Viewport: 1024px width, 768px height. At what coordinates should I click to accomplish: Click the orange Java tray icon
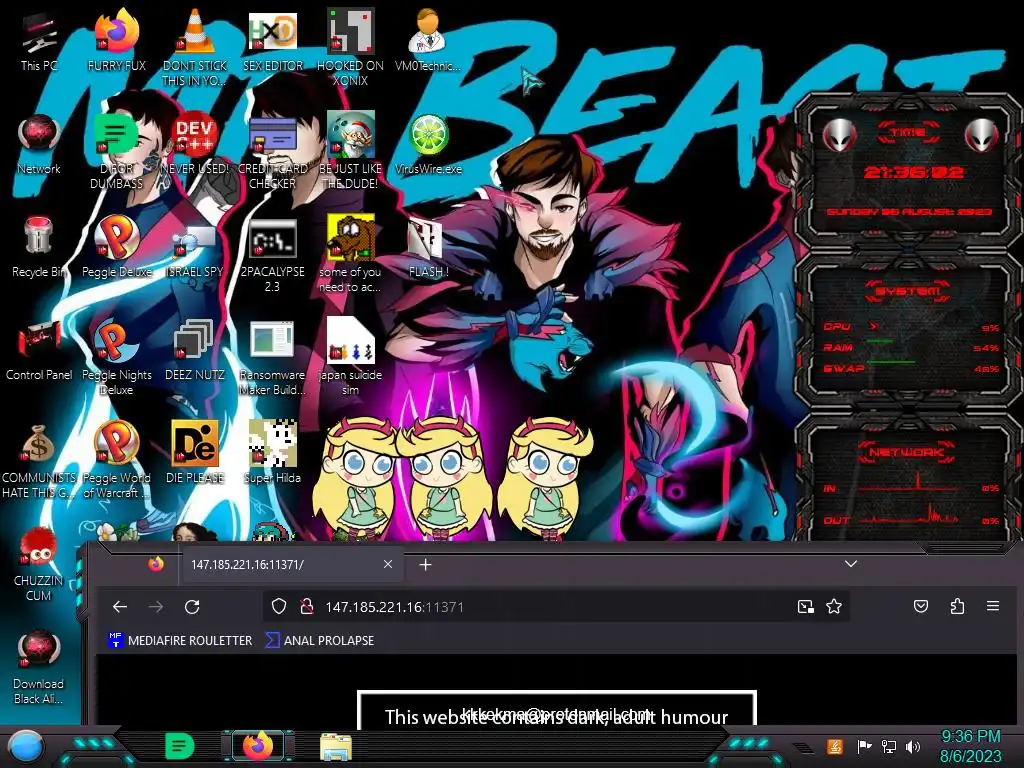[834, 746]
